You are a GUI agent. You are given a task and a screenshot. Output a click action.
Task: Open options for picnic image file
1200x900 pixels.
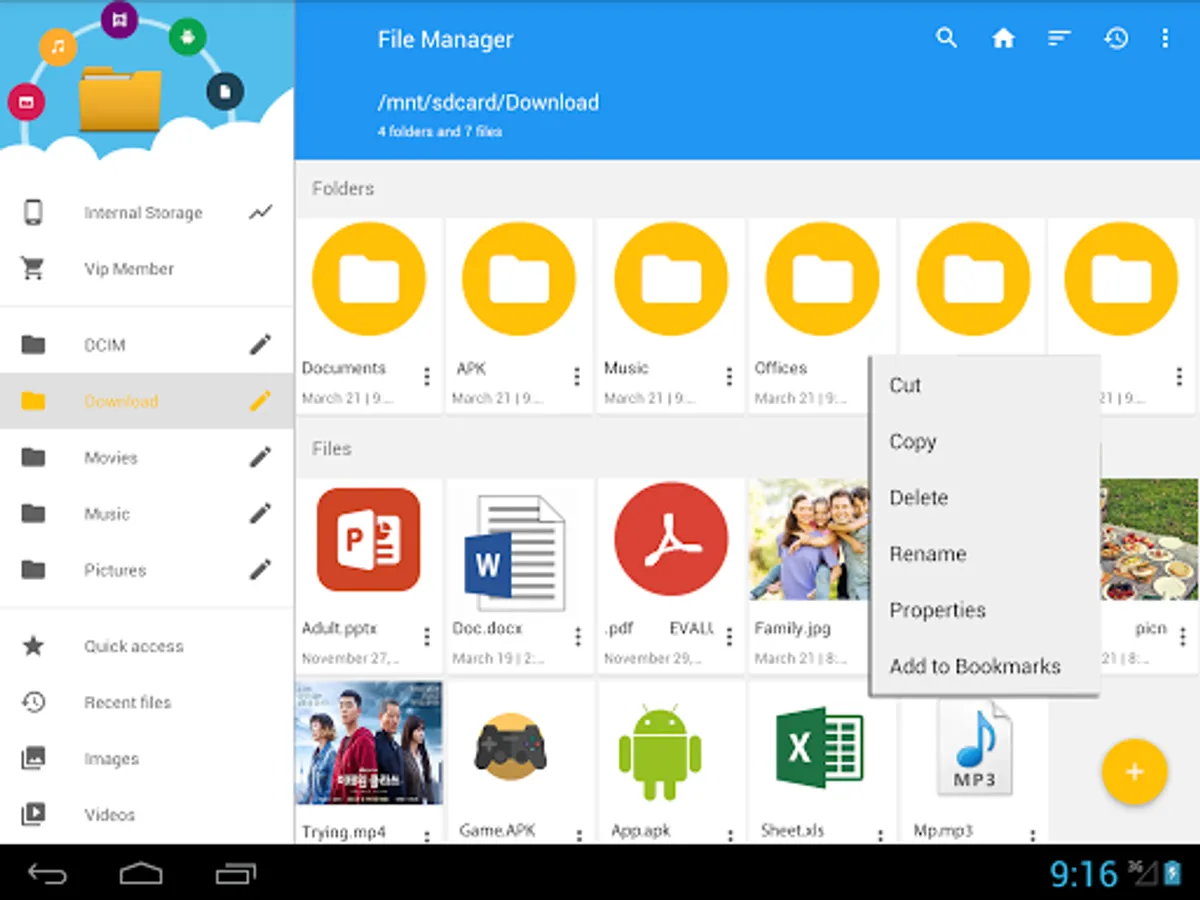pos(1183,636)
